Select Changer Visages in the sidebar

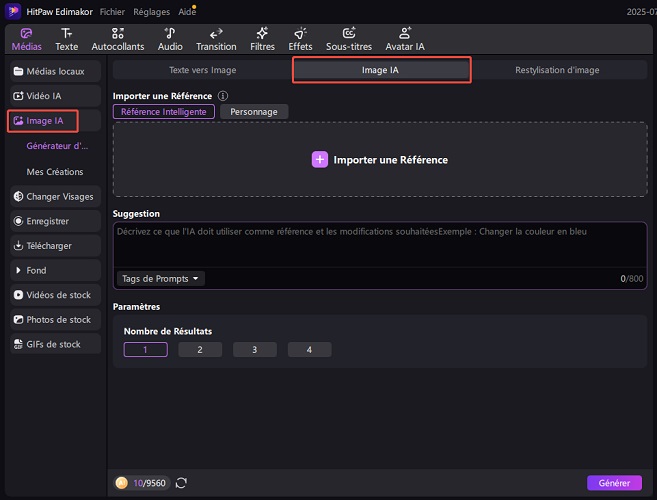click(55, 197)
